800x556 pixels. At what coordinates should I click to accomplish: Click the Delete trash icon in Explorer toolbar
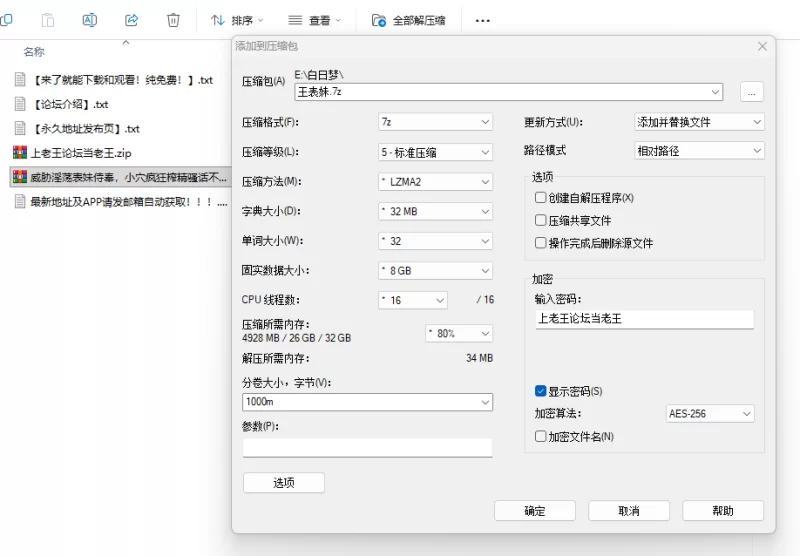pos(173,20)
